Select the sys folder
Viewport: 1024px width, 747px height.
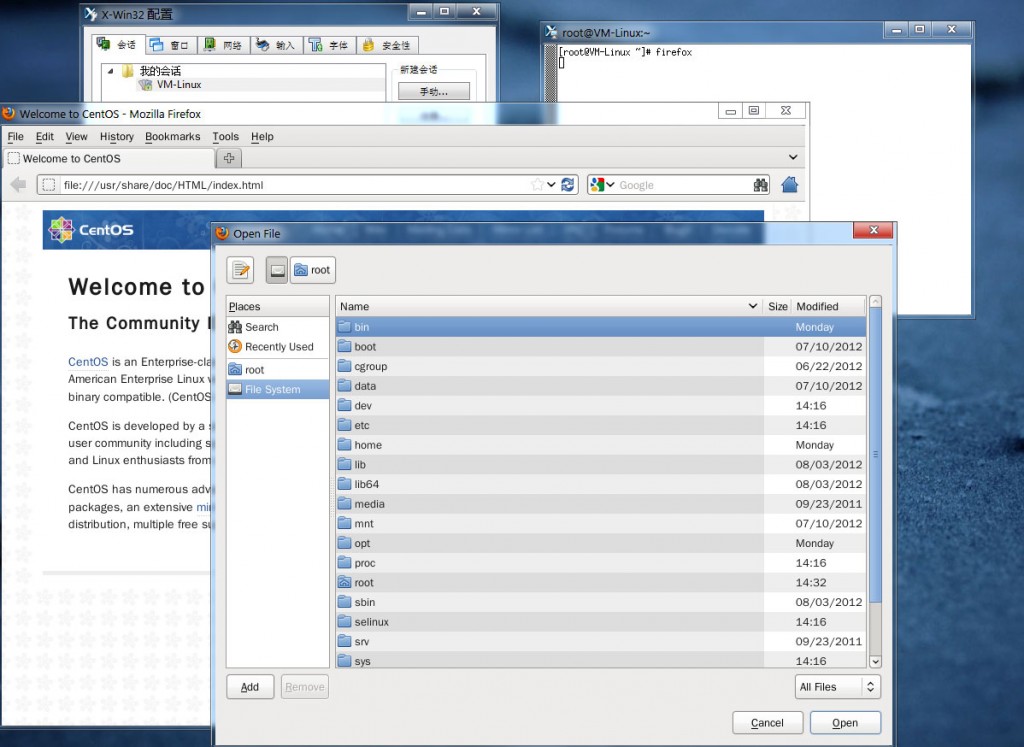601,660
